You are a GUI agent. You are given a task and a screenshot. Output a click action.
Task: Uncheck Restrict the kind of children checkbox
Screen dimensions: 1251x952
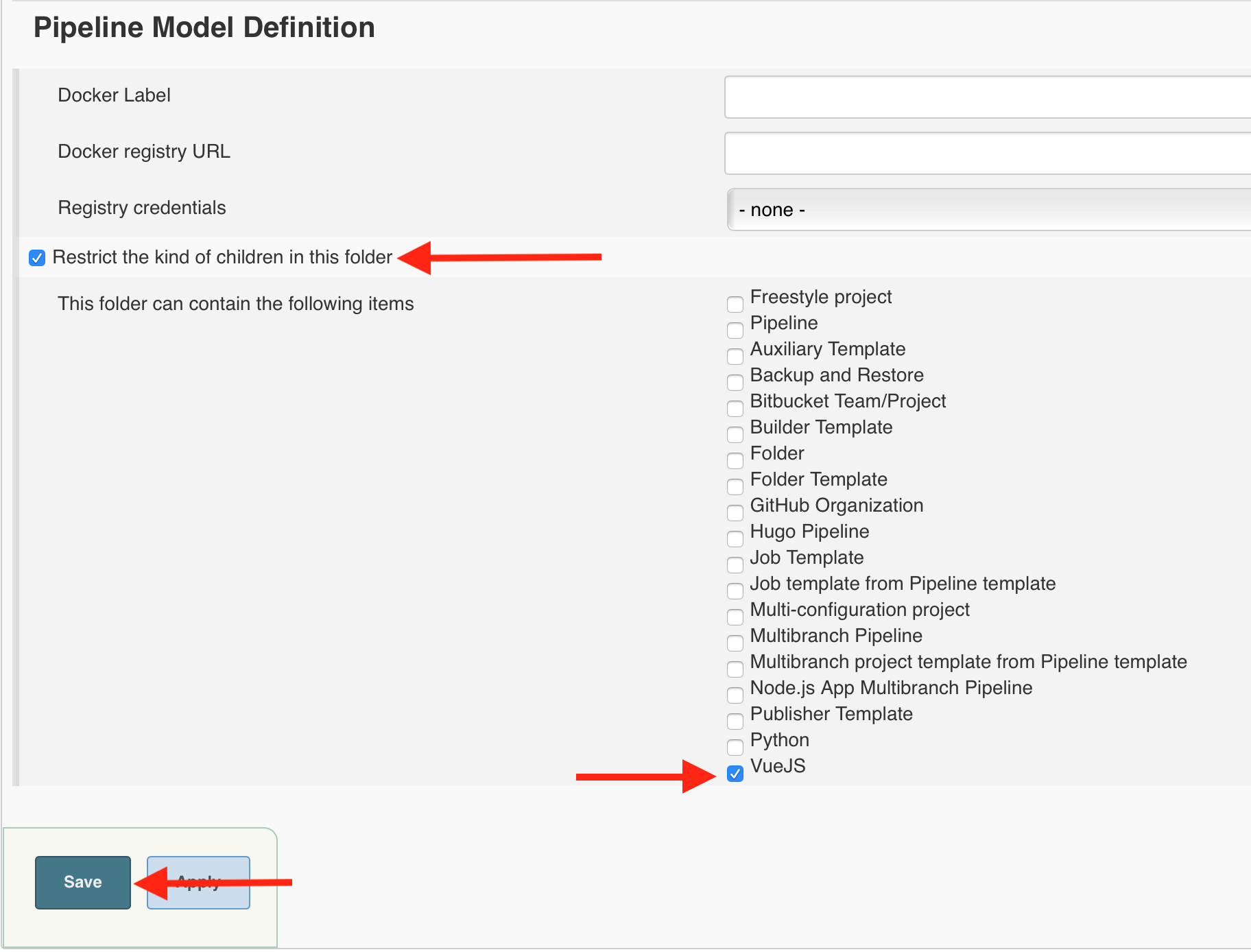click(x=37, y=258)
